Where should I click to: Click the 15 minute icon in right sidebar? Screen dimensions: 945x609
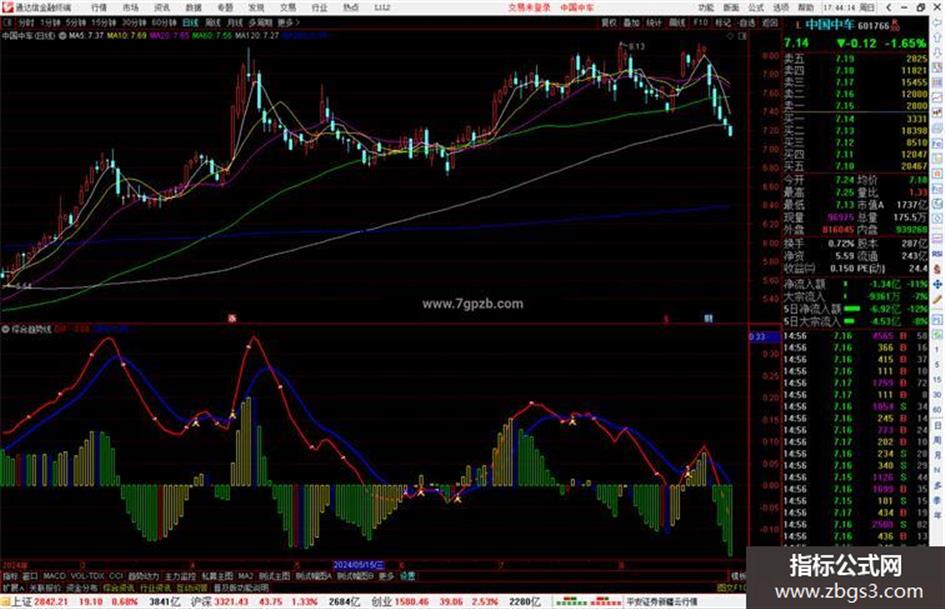[938, 380]
